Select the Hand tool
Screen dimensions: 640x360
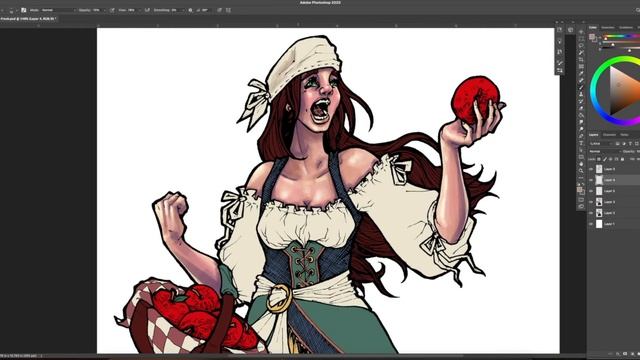(x=581, y=164)
